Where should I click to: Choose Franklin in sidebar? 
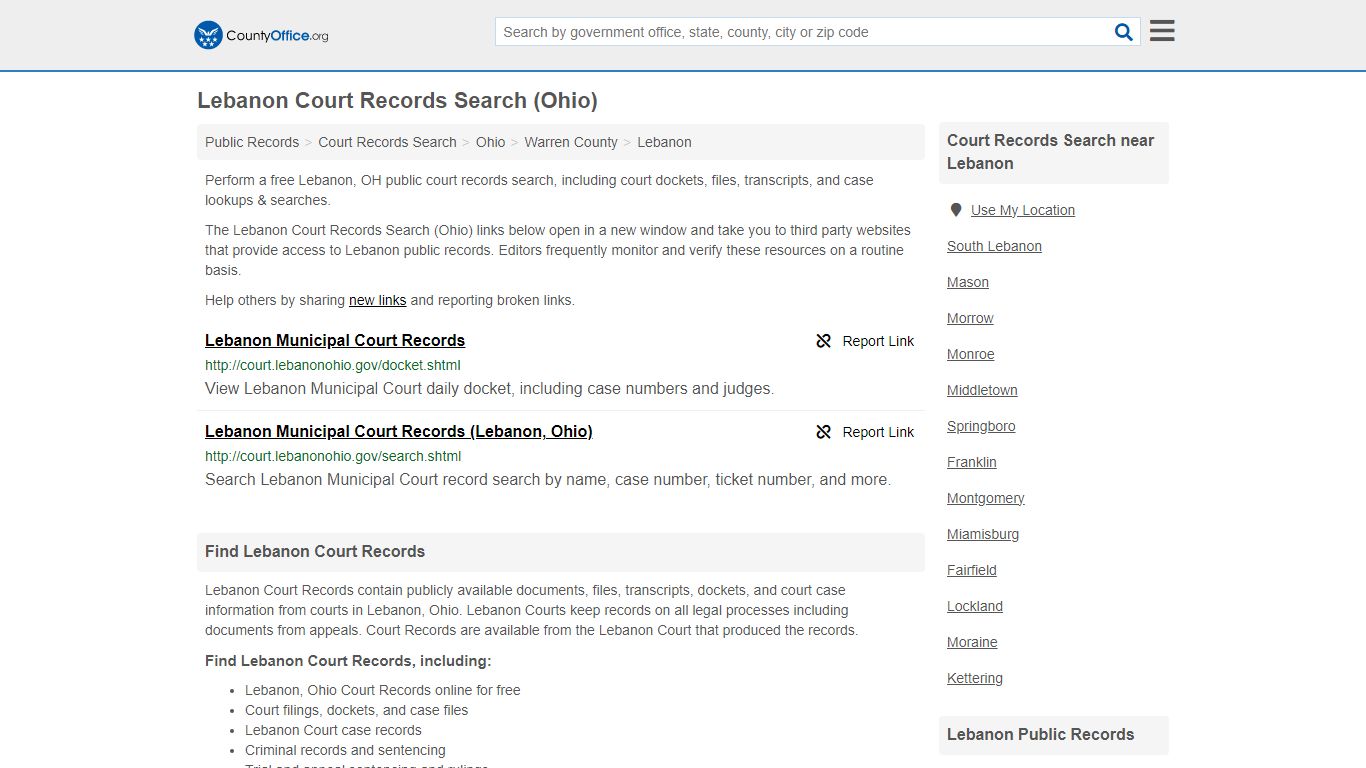pyautogui.click(x=972, y=462)
